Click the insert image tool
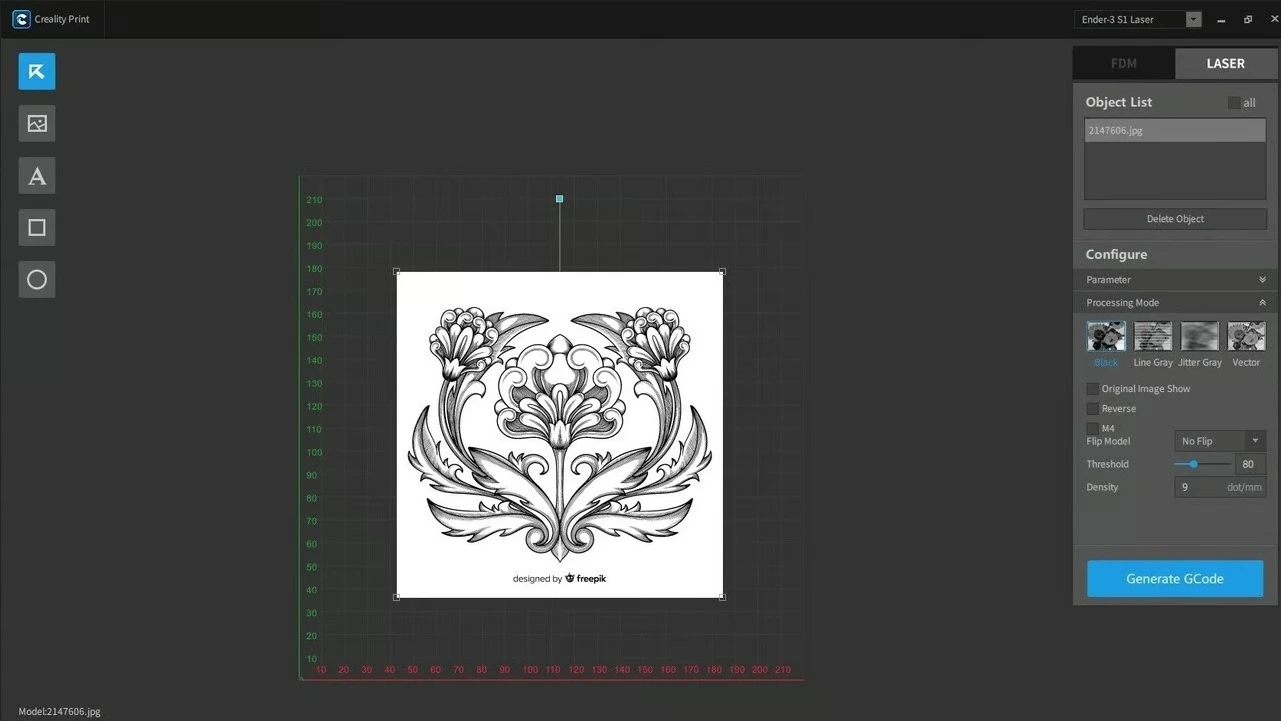 coord(37,124)
